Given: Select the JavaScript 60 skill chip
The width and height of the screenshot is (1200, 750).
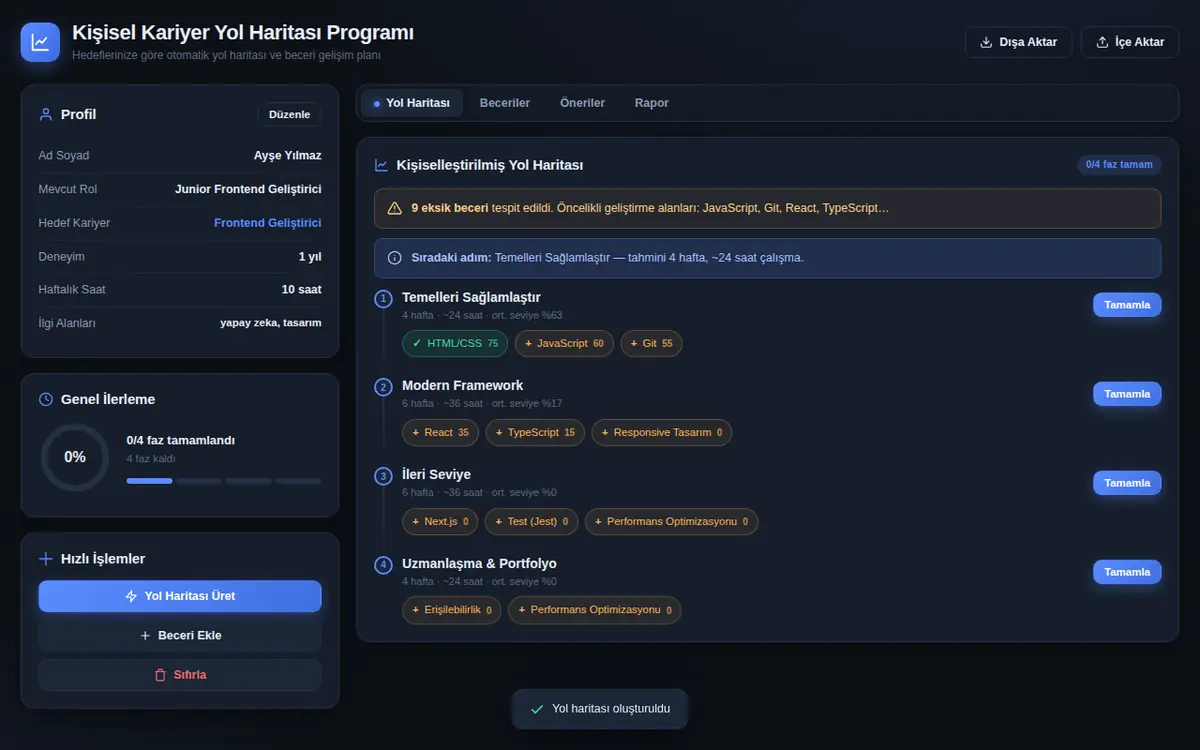Looking at the screenshot, I should click(564, 343).
